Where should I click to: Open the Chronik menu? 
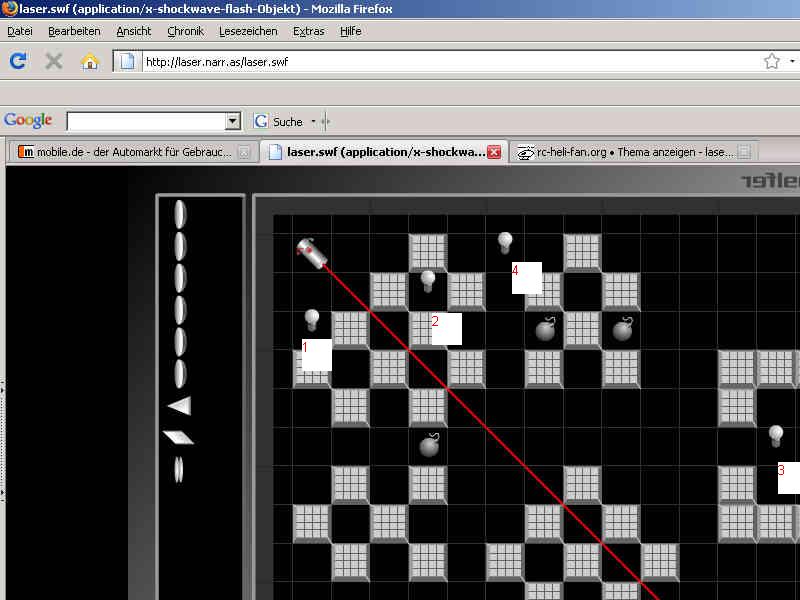click(185, 31)
